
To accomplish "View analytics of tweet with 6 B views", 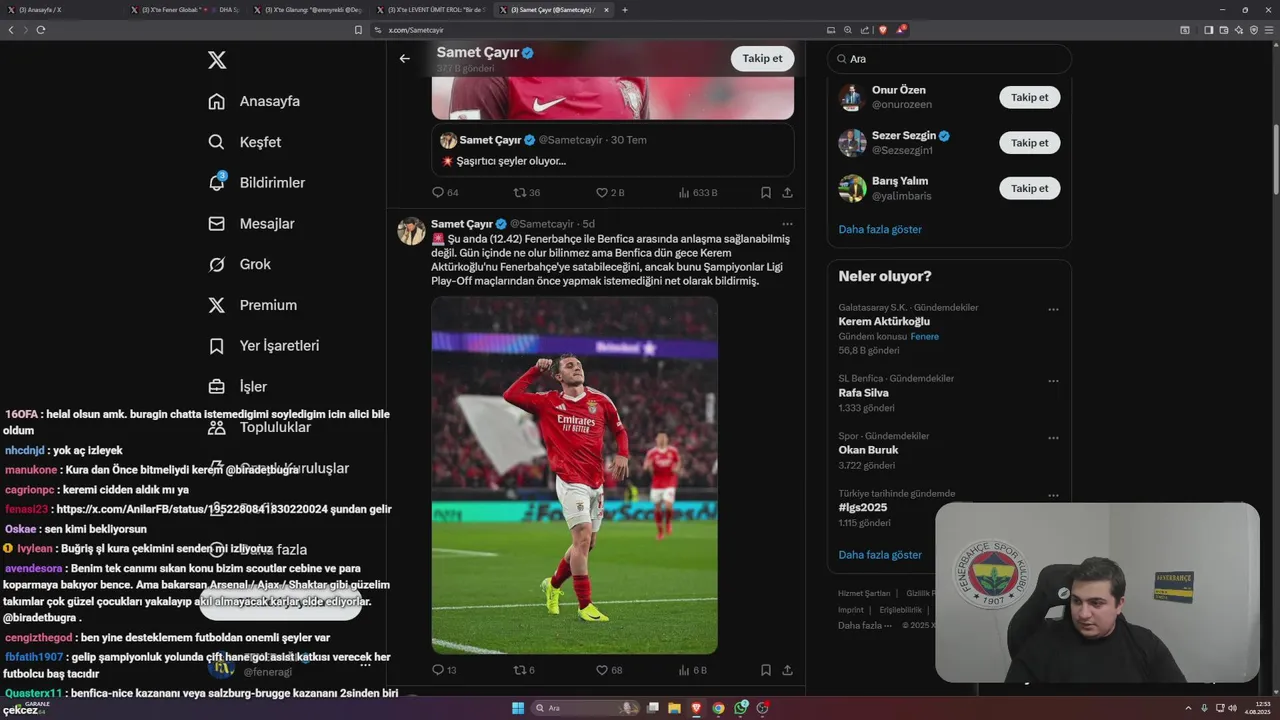I will click(x=693, y=670).
